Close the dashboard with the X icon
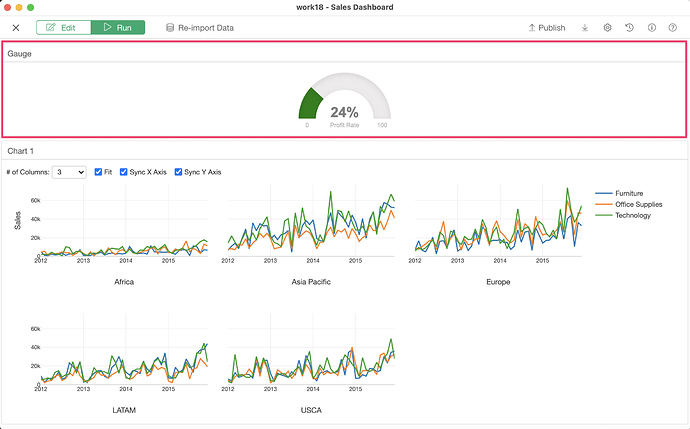 tap(16, 28)
